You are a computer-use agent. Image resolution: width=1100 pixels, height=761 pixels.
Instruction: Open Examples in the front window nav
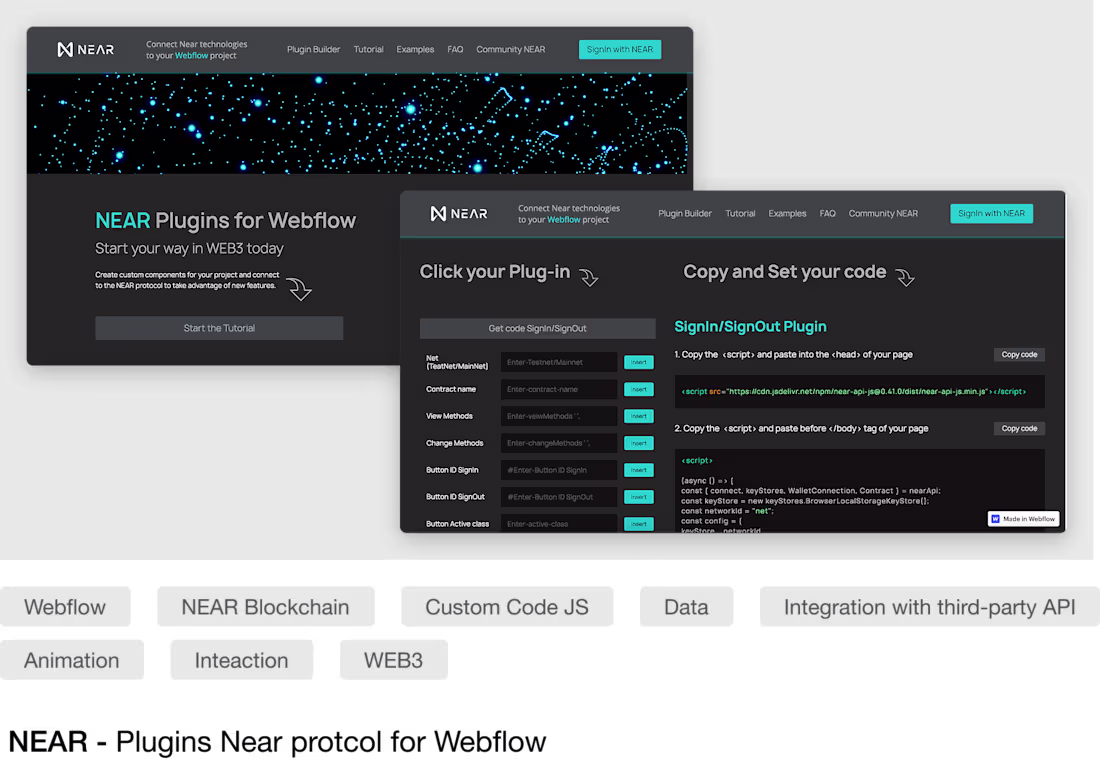click(787, 214)
